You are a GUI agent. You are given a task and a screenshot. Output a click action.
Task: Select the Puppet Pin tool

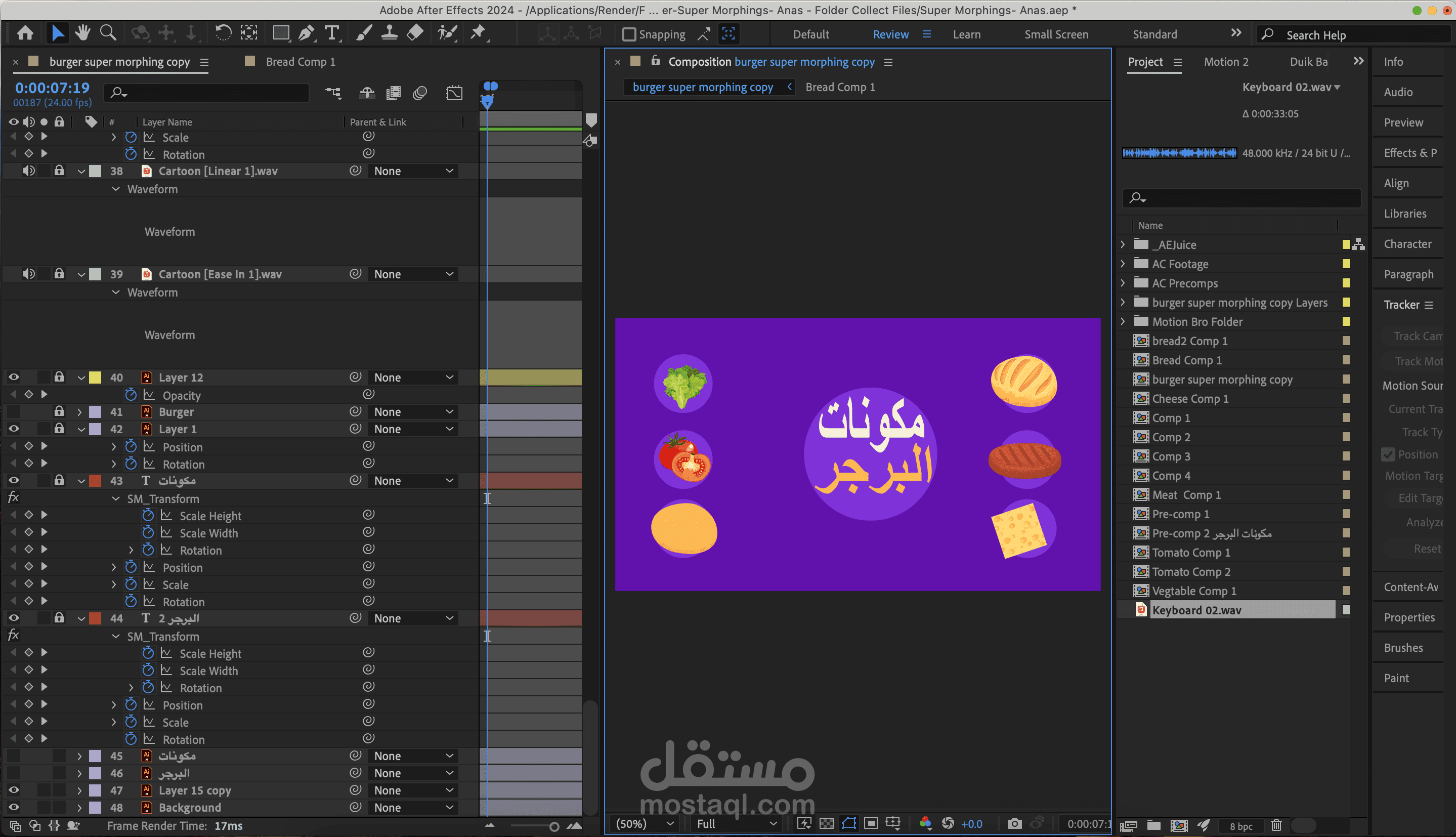(478, 33)
